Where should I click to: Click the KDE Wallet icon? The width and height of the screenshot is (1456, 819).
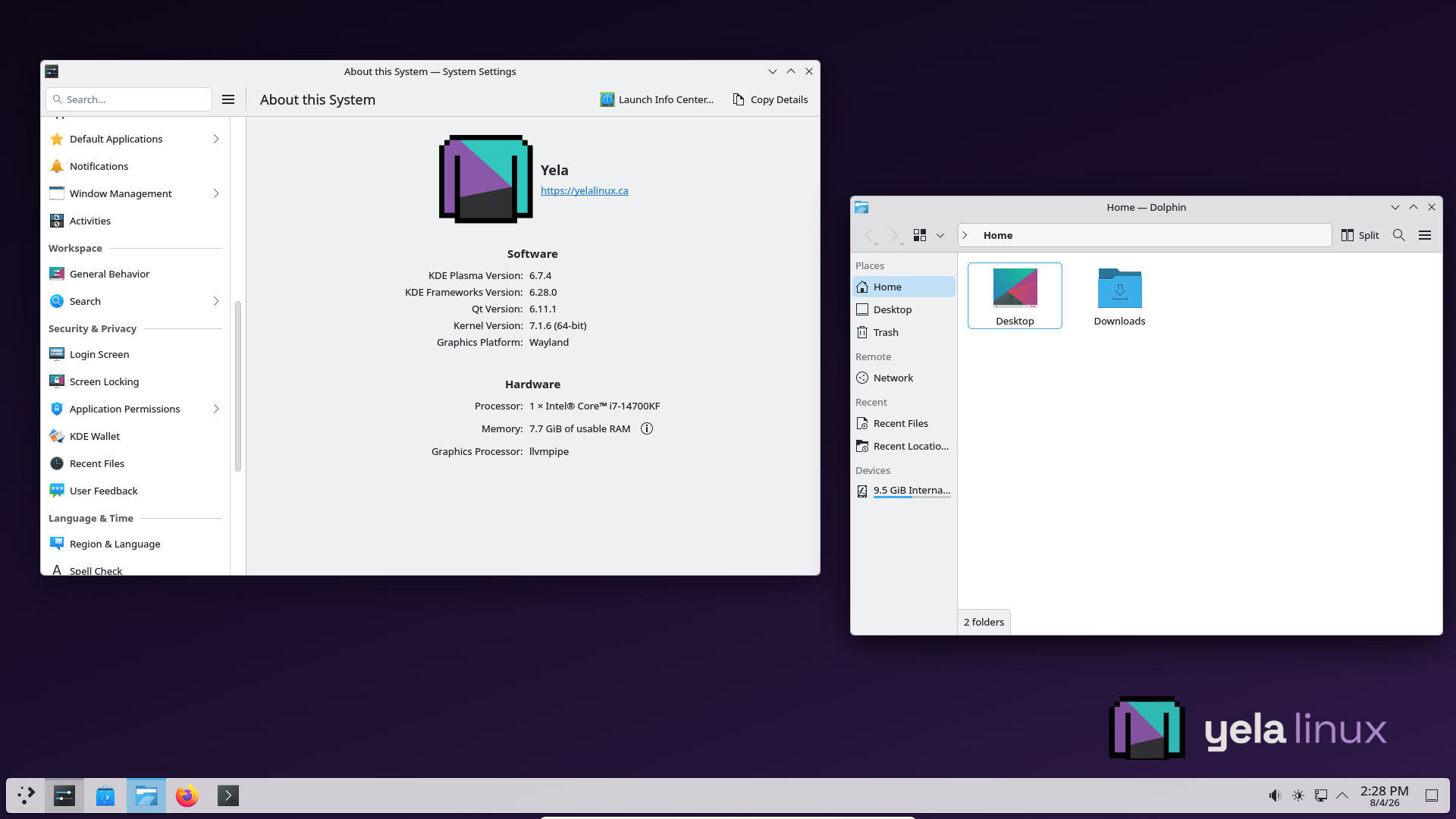[57, 436]
